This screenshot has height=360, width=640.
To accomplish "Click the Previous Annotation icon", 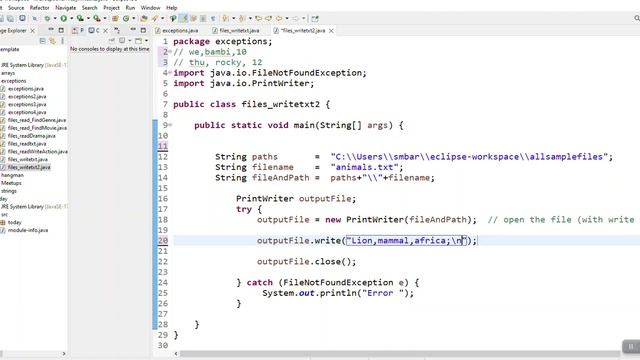I will pyautogui.click(x=242, y=18).
